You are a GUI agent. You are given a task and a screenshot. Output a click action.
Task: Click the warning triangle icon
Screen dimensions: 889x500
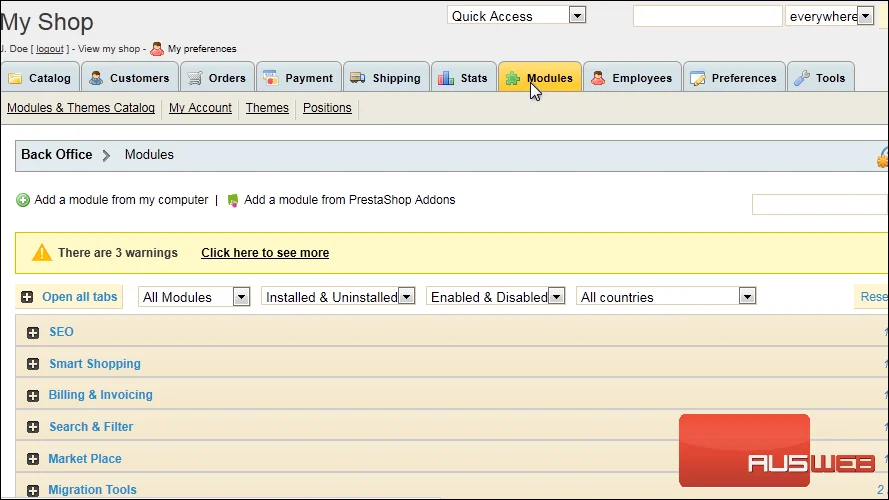(42, 252)
